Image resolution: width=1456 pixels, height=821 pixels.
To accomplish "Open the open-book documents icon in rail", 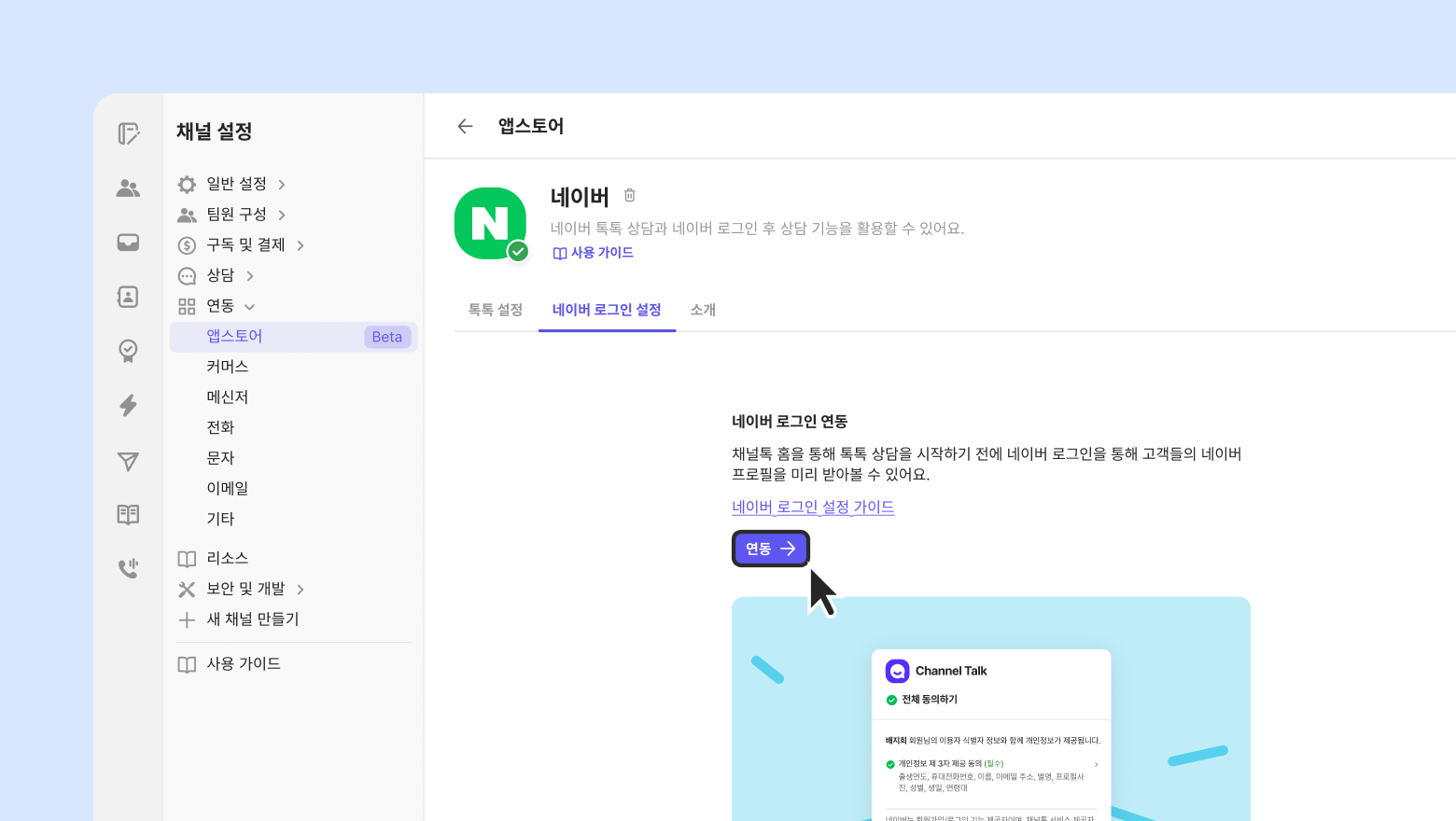I will 129,514.
